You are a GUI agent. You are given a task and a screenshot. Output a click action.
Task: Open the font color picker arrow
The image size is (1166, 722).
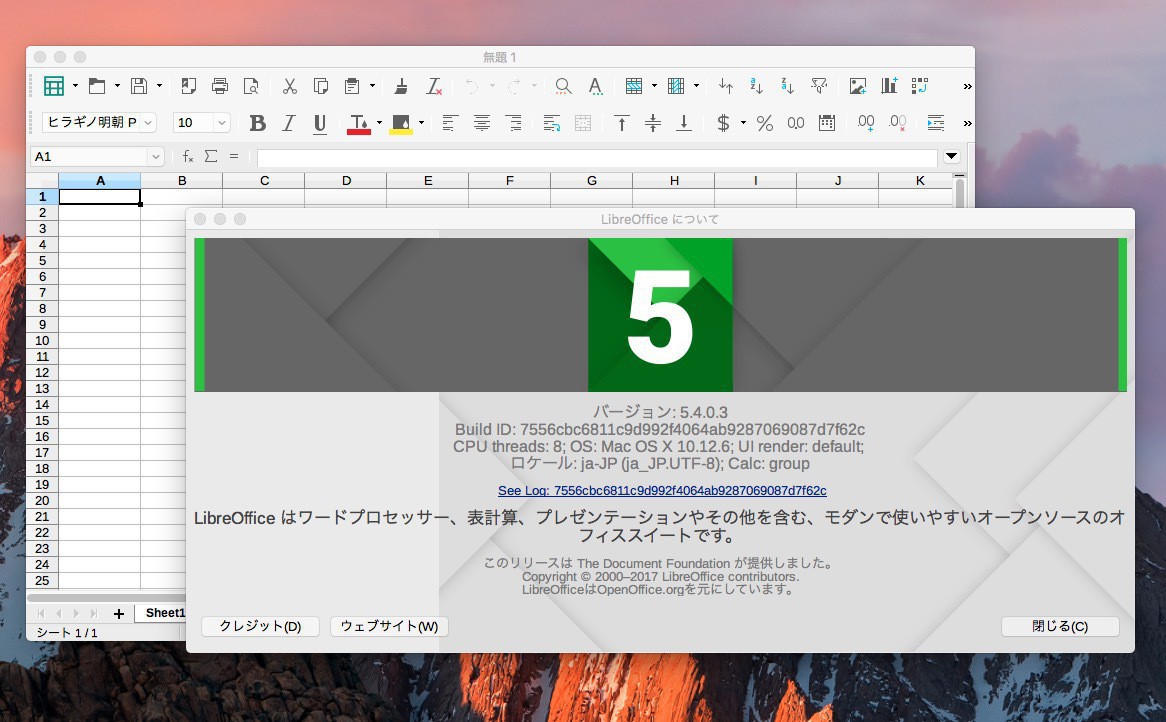379,123
